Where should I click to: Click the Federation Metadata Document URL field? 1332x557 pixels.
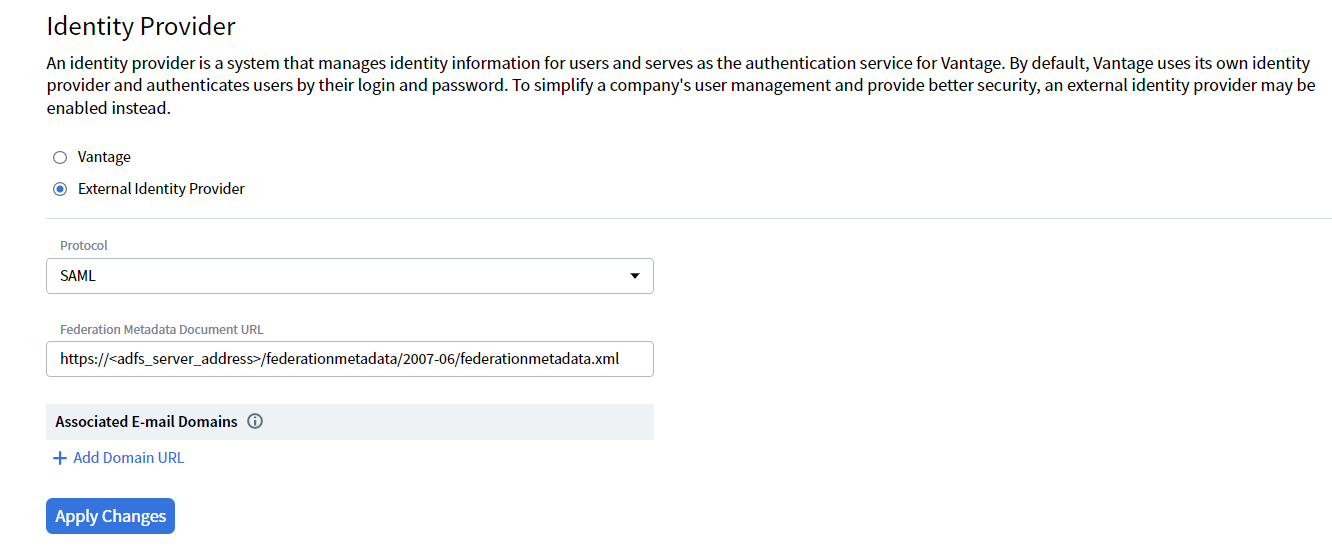[350, 359]
